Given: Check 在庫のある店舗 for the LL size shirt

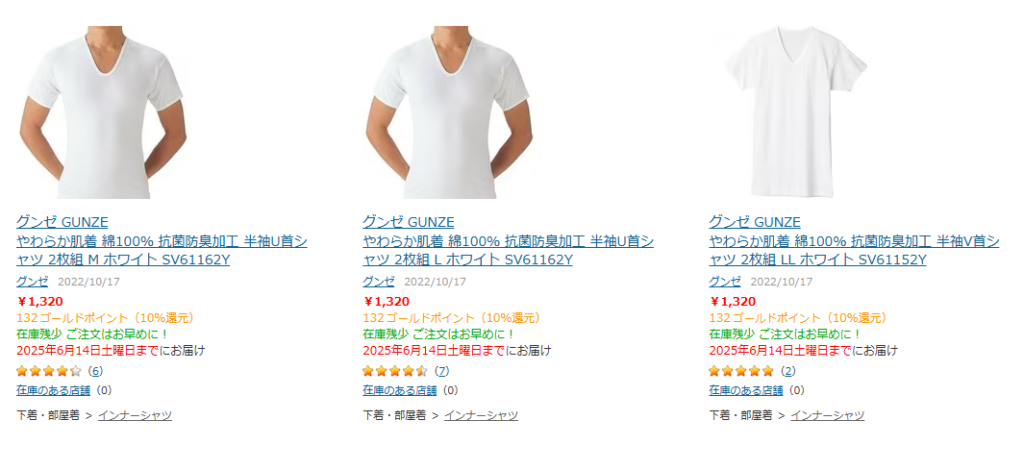Looking at the screenshot, I should [x=746, y=390].
